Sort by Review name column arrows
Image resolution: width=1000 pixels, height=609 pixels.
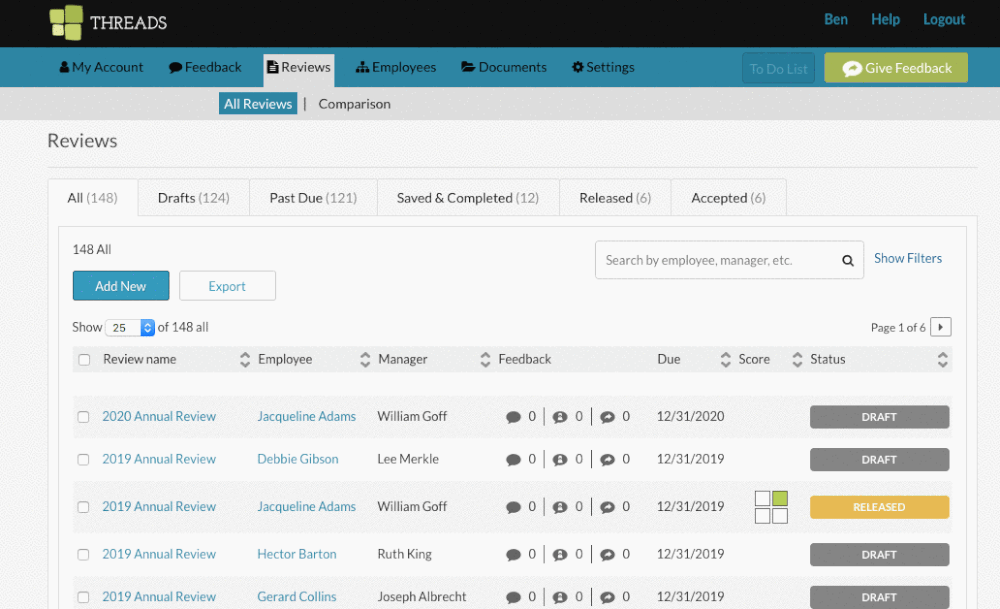(x=245, y=360)
